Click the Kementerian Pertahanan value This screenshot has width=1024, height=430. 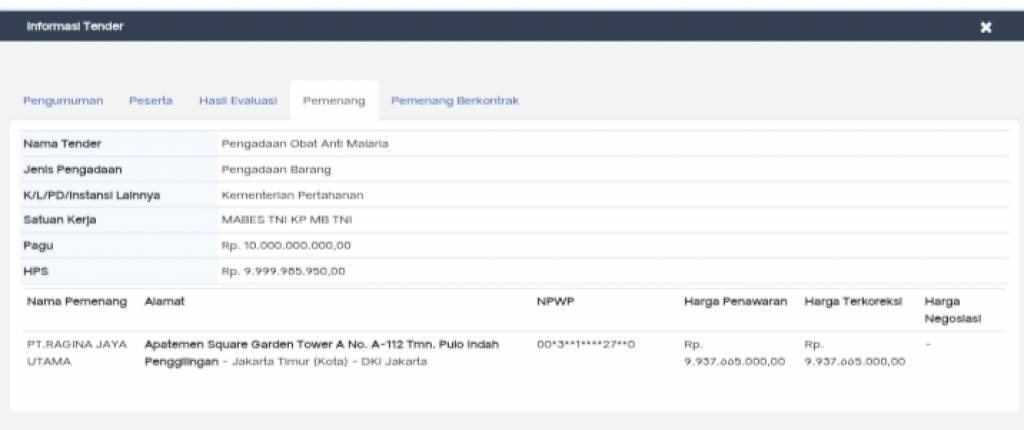pyautogui.click(x=292, y=195)
